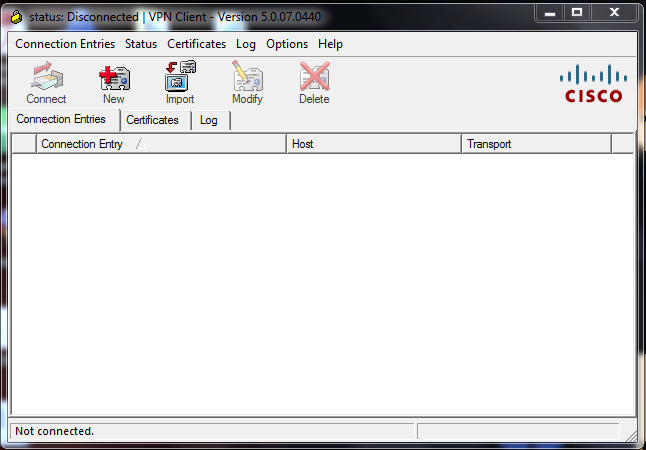Switch to the Certificates tab
The width and height of the screenshot is (646, 450).
coord(156,120)
